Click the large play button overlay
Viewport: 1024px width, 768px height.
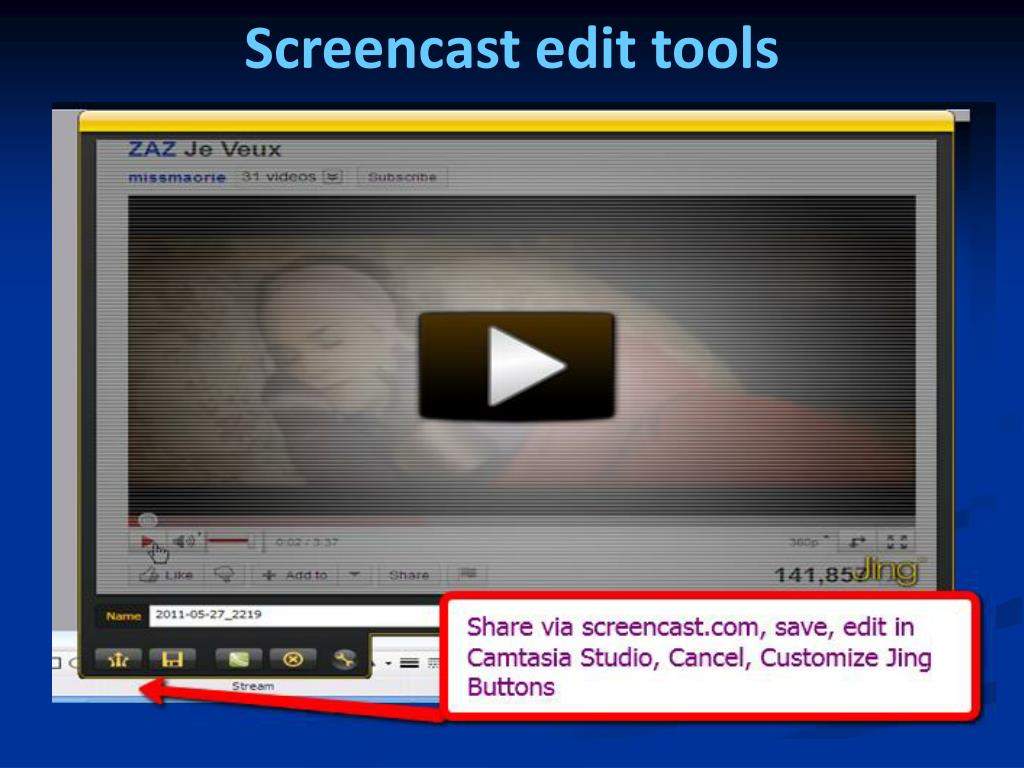[517, 366]
